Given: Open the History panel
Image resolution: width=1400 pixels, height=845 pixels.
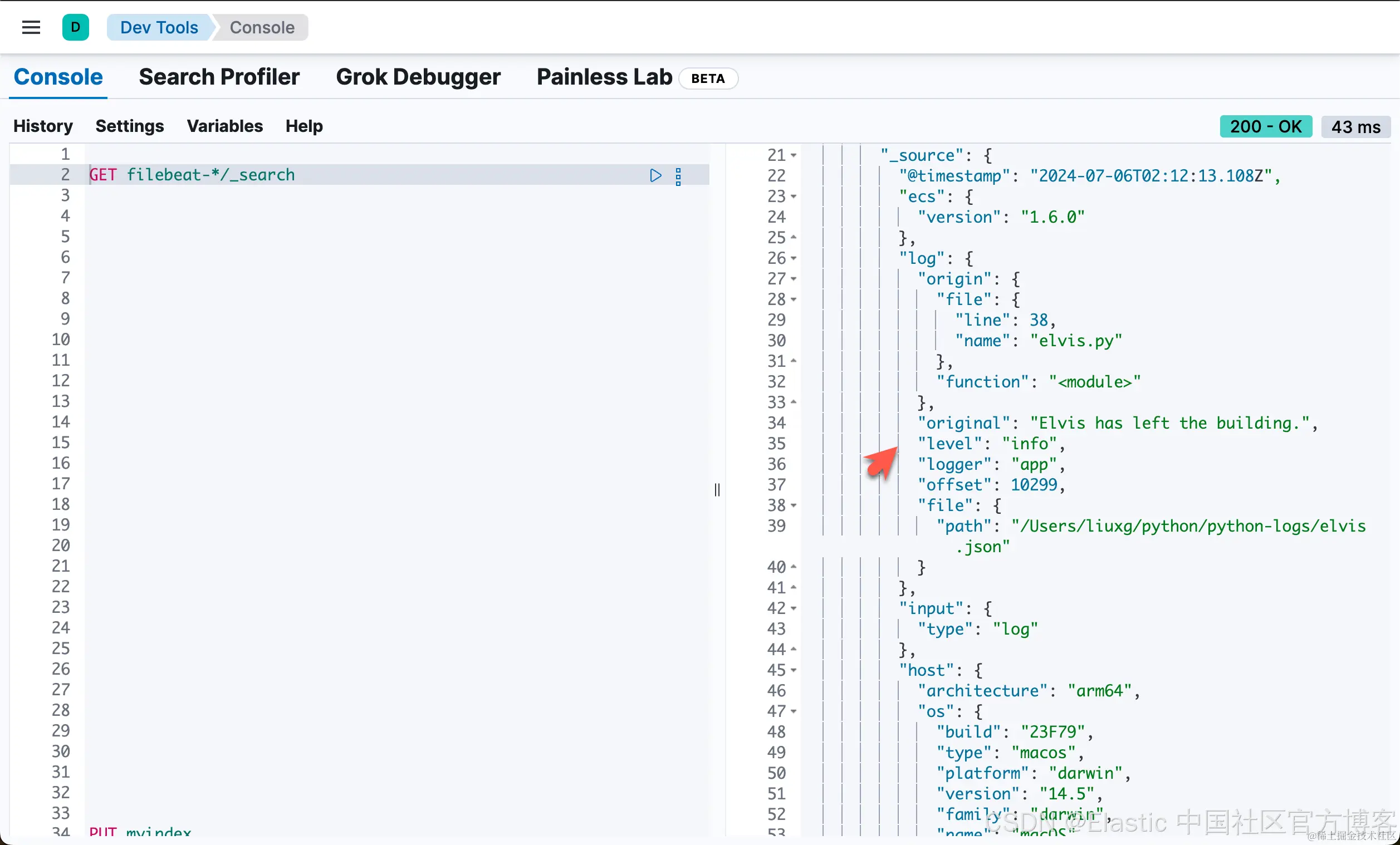Looking at the screenshot, I should (x=43, y=126).
